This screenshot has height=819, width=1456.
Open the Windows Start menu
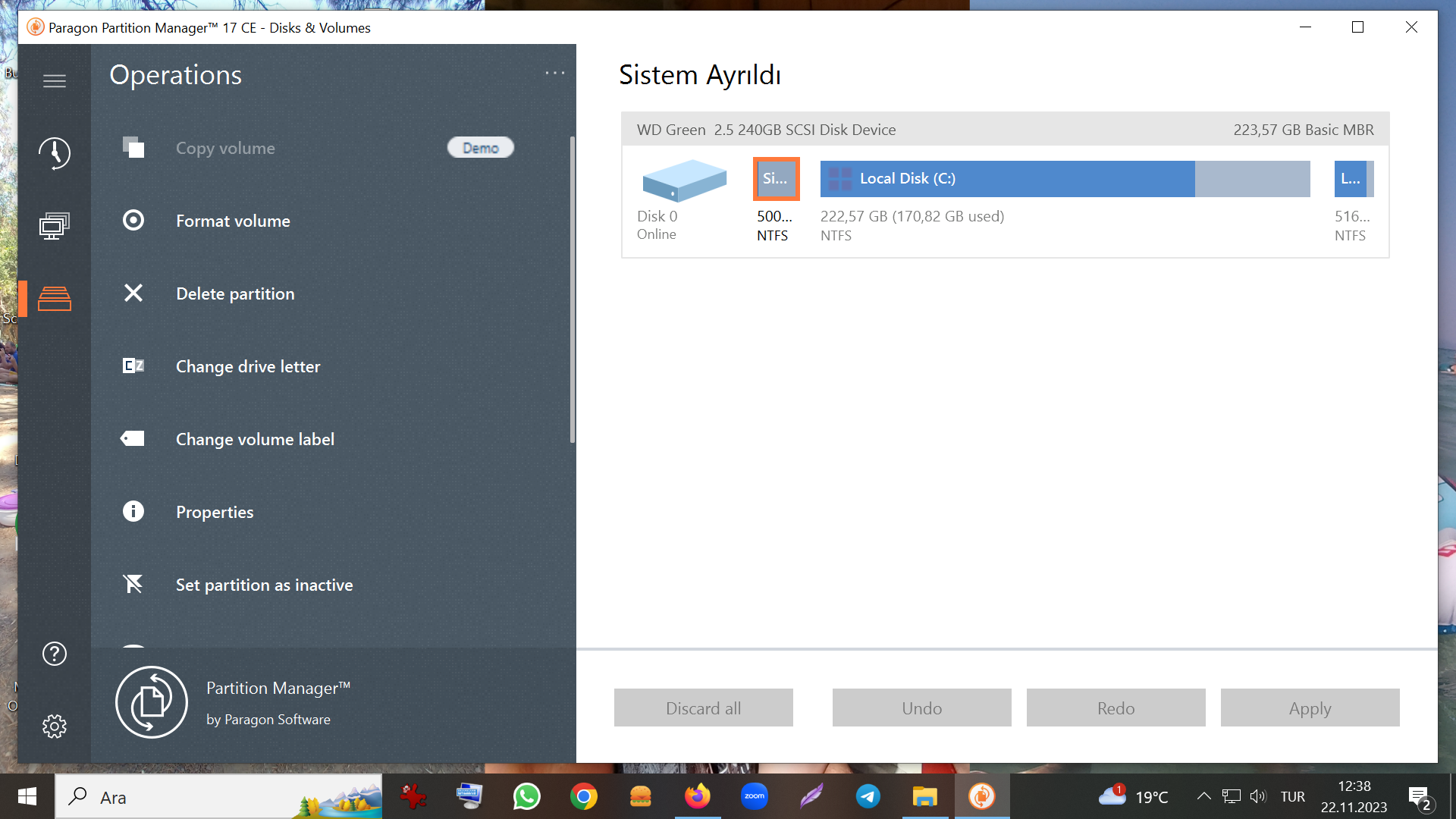tap(27, 796)
